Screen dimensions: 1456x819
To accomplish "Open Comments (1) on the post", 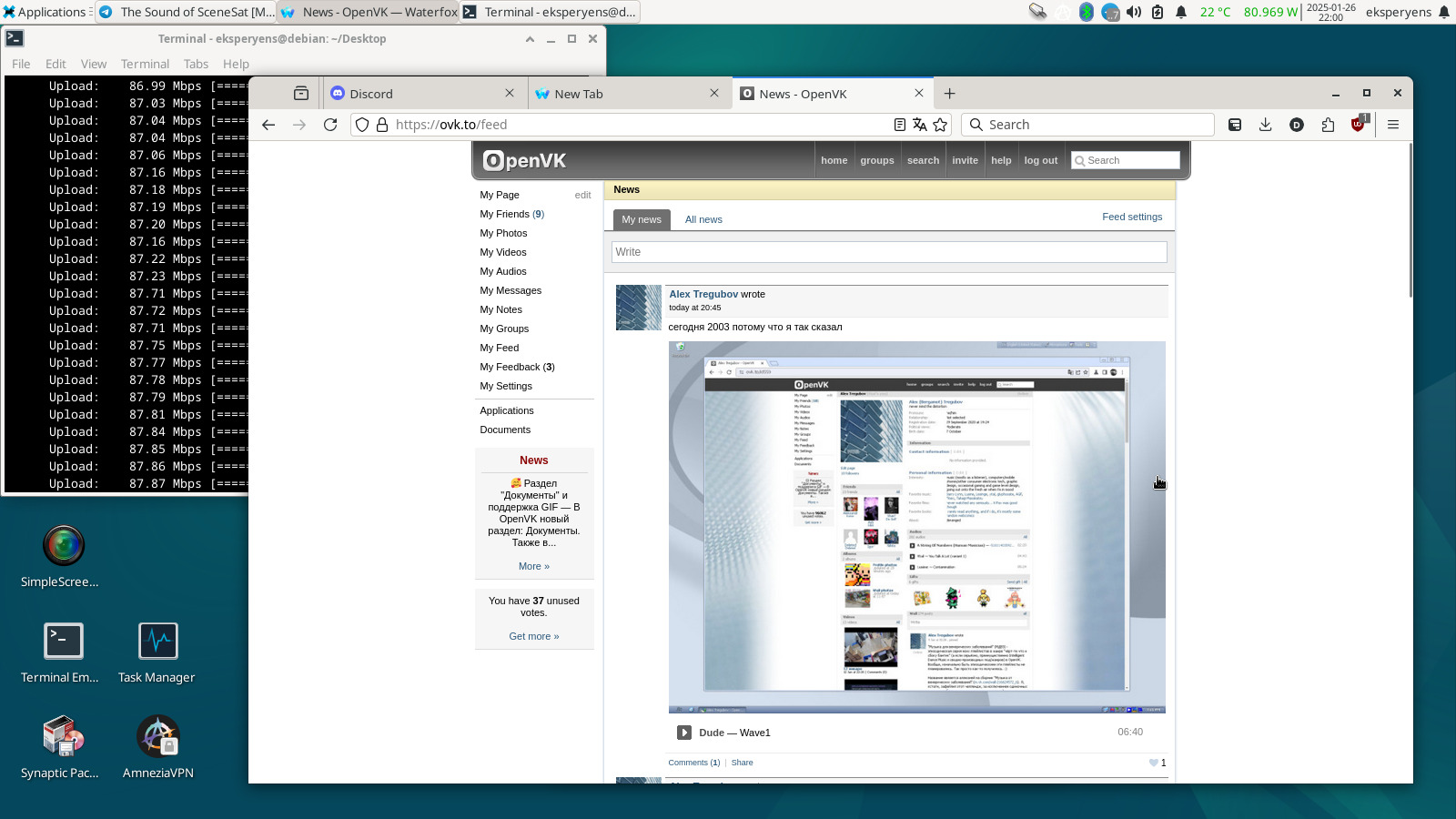I will tap(694, 763).
